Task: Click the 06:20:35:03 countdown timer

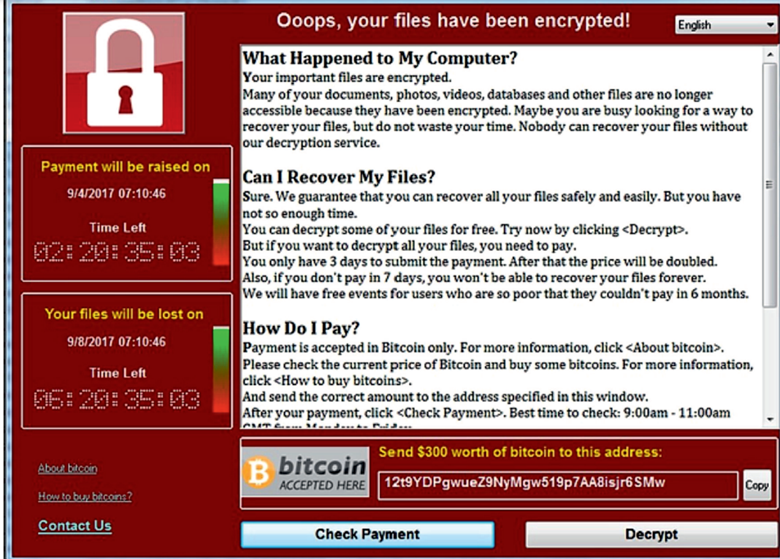Action: [117, 399]
